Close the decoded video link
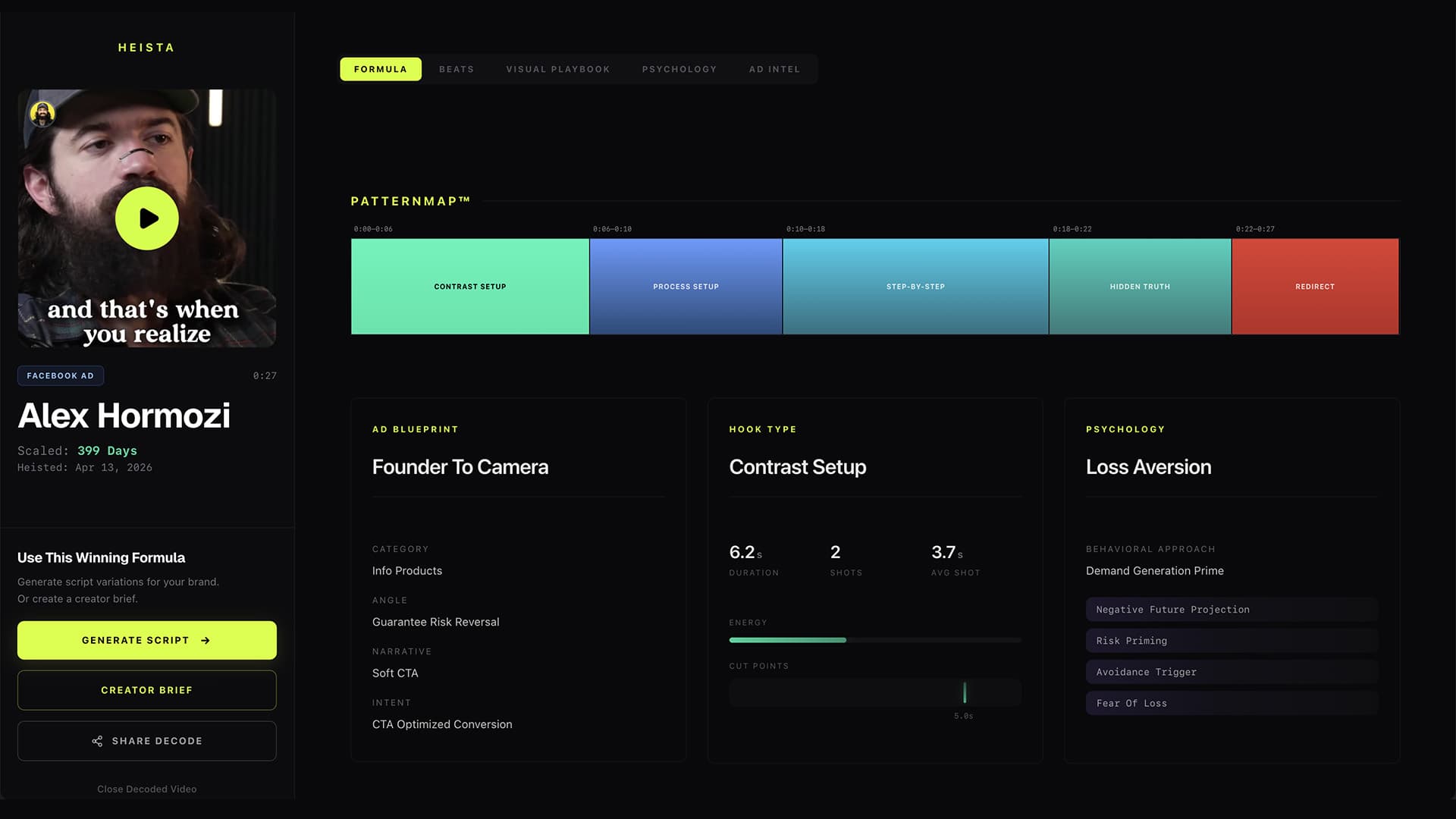Viewport: 1456px width, 819px height. (147, 789)
